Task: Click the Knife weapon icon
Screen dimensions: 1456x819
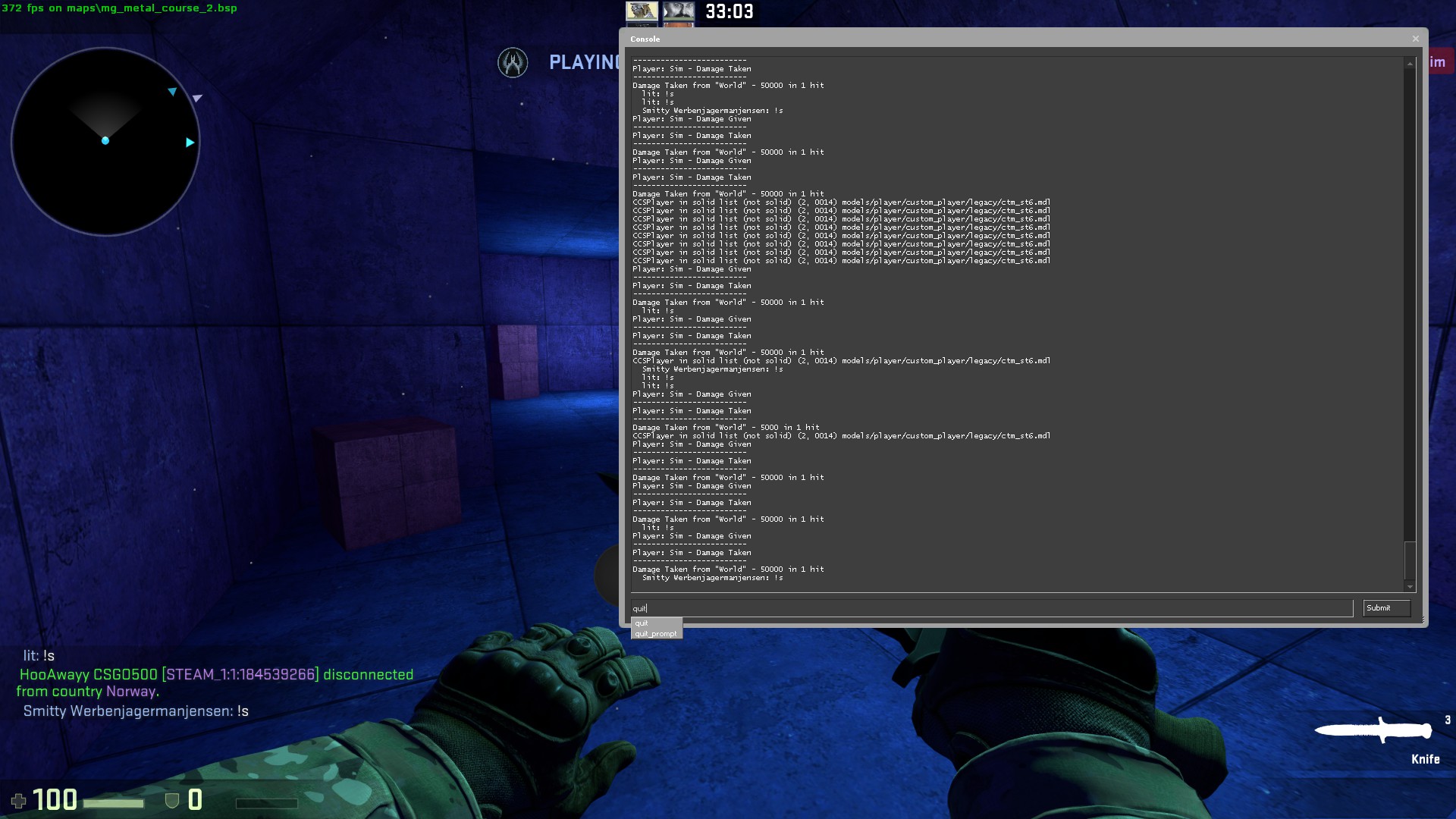Action: (x=1373, y=730)
